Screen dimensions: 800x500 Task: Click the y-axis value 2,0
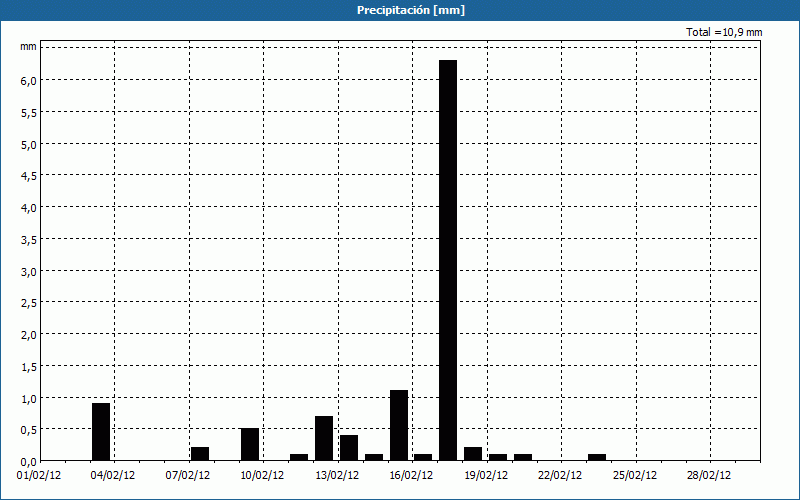(x=29, y=335)
